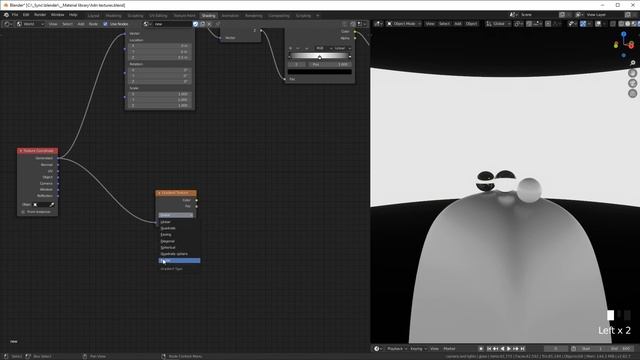
Task: Unlink the world datablock with X icon
Action: [209, 24]
